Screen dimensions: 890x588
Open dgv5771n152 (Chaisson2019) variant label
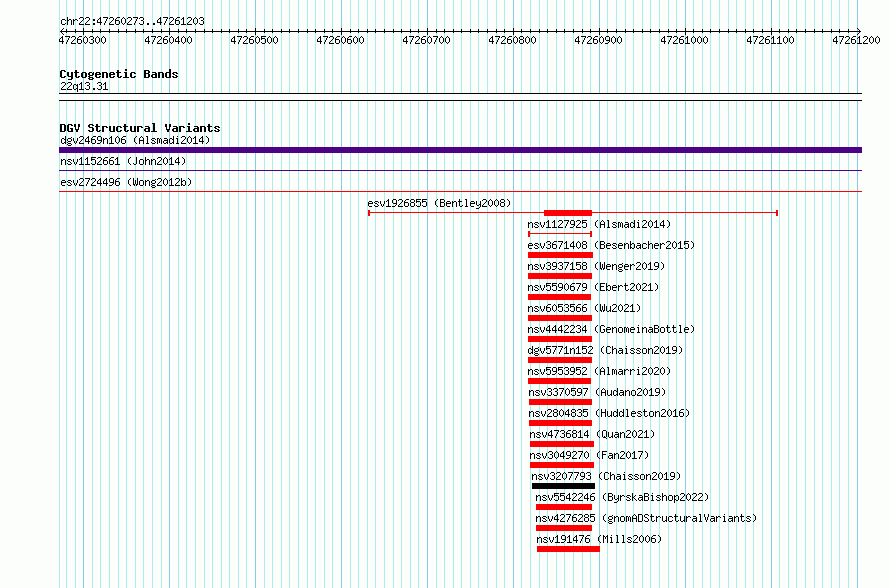pos(605,350)
